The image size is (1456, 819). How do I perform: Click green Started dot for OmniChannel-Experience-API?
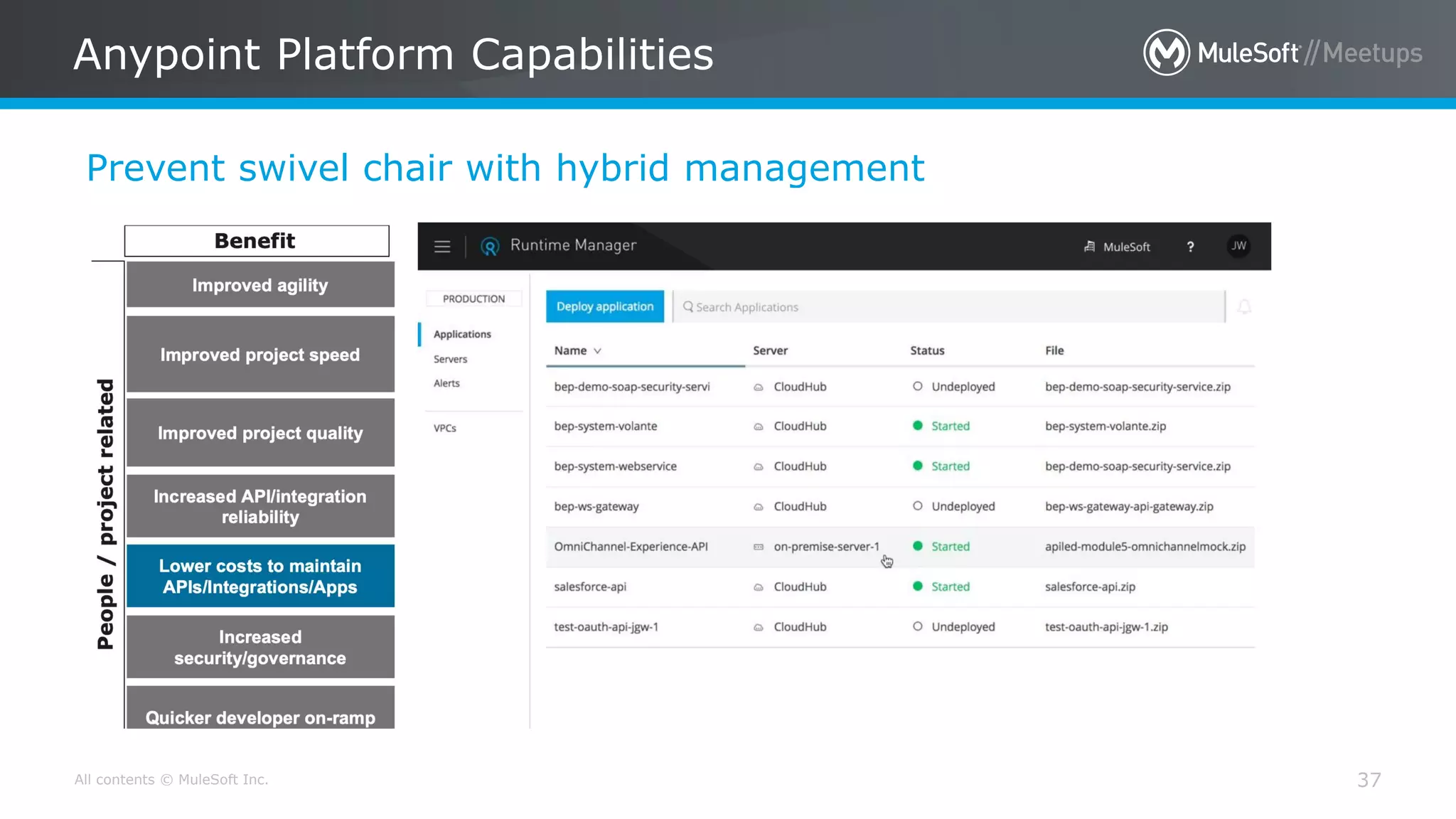point(918,546)
